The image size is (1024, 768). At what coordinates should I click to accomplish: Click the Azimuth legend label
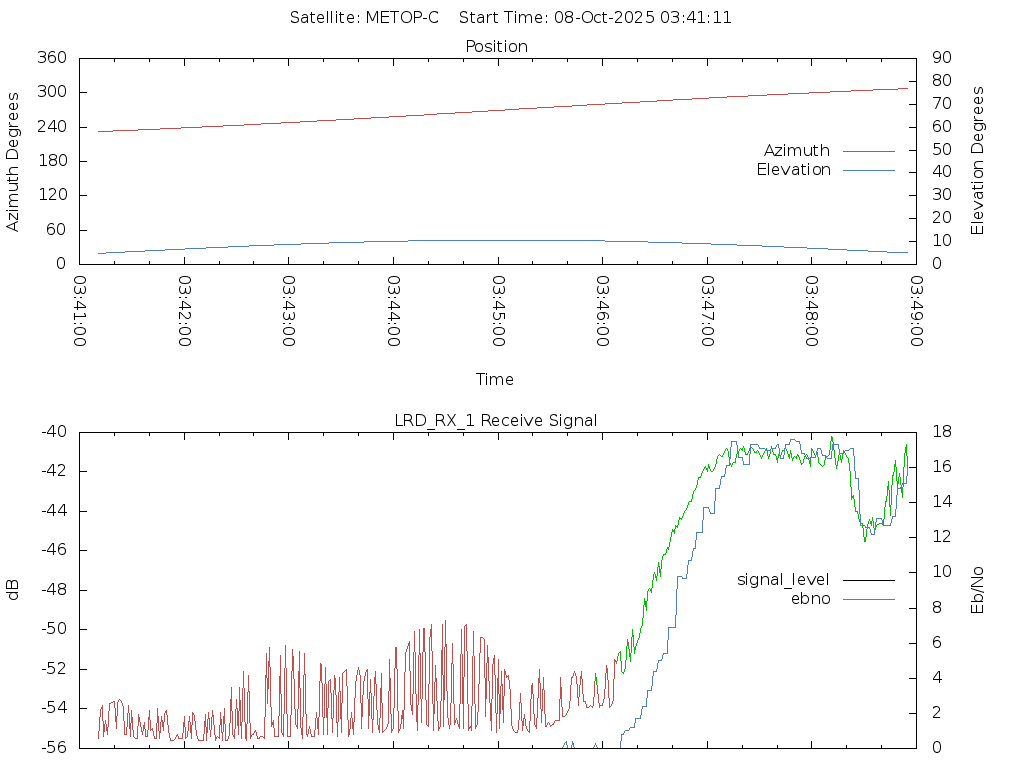[x=796, y=151]
